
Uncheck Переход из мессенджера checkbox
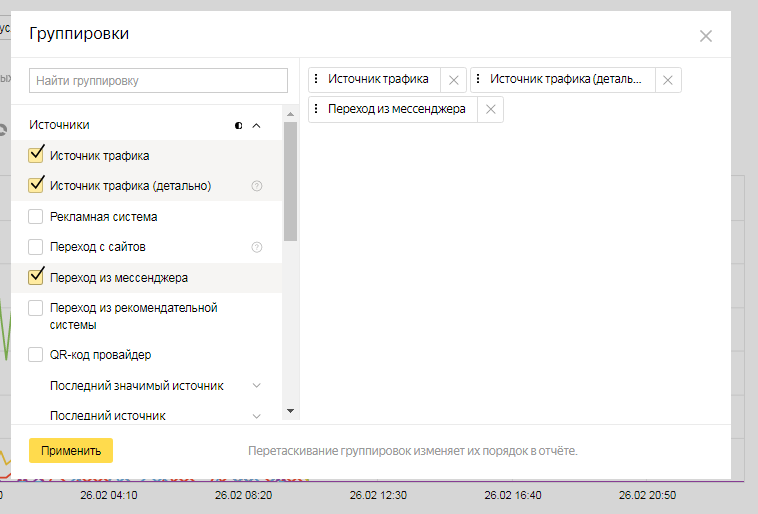point(36,277)
